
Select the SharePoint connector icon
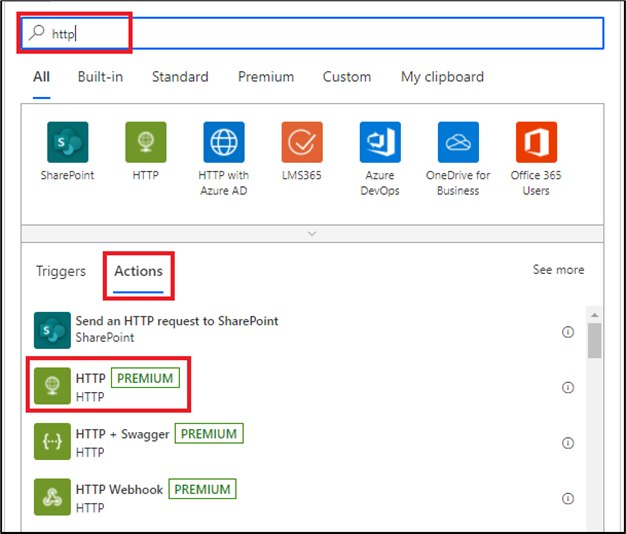[67, 142]
